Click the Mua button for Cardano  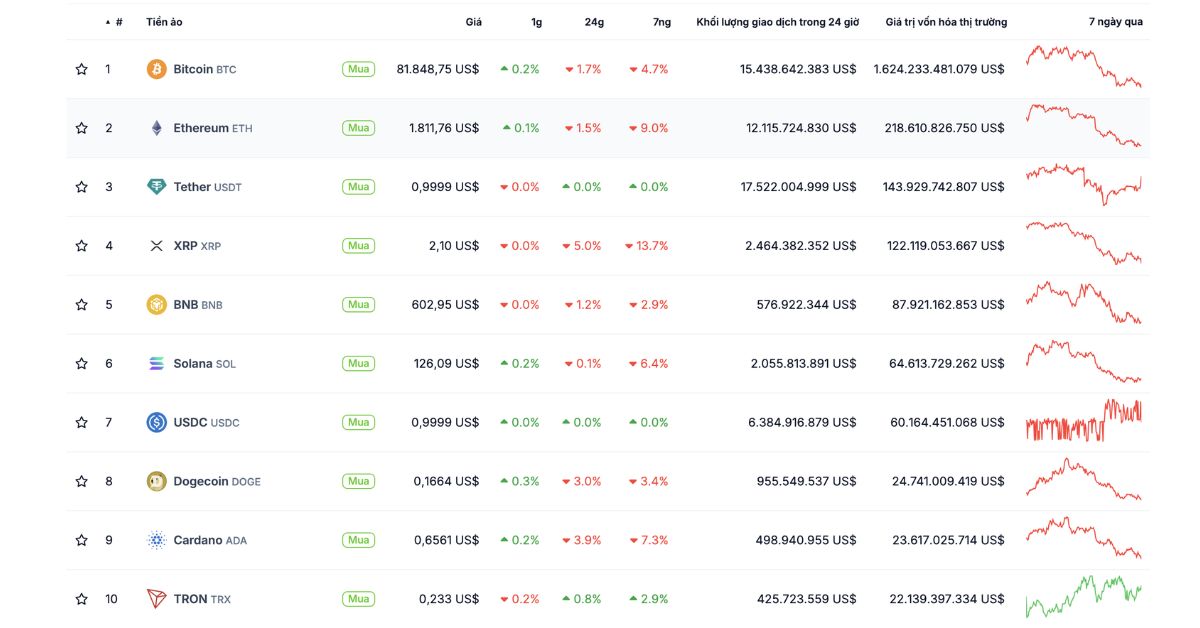click(358, 540)
